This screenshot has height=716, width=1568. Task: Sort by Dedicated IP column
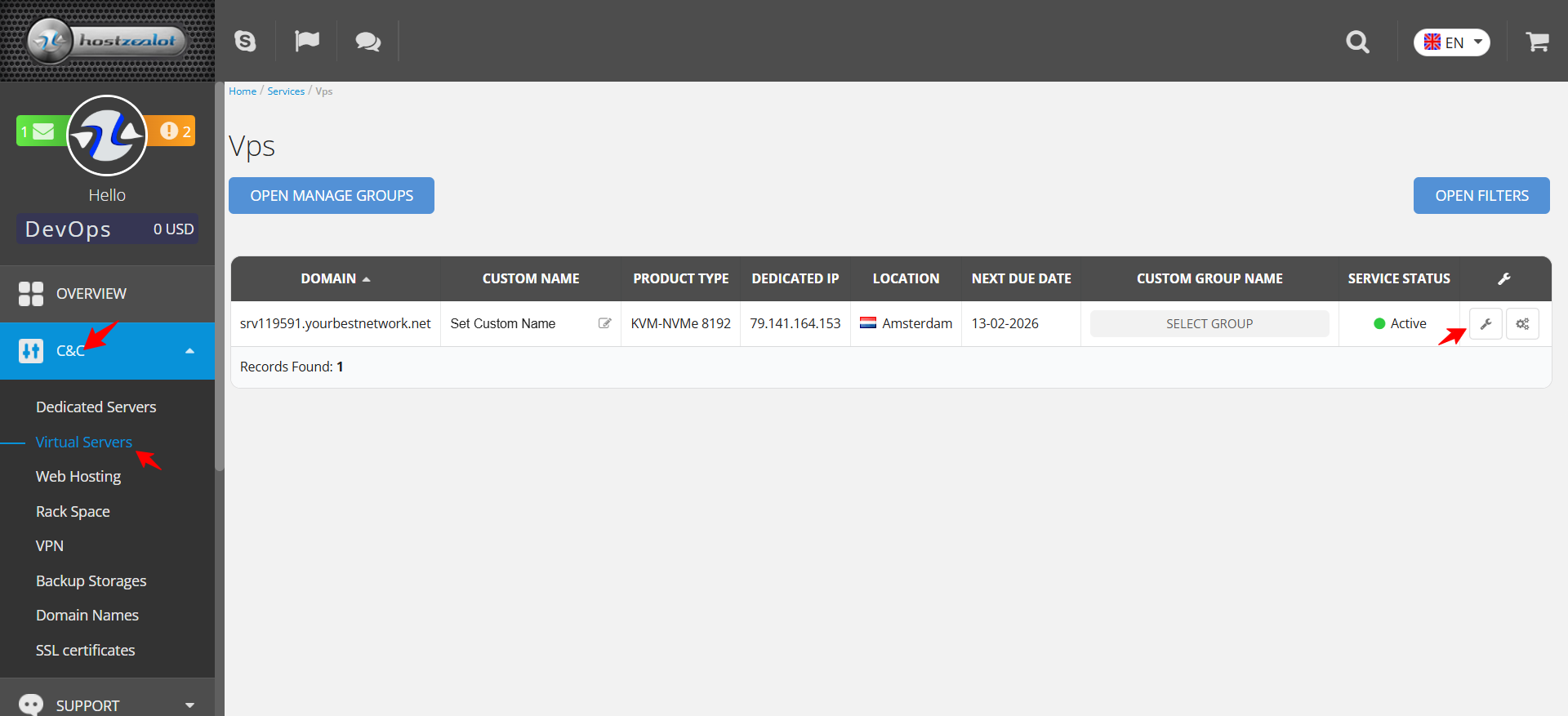(x=795, y=279)
